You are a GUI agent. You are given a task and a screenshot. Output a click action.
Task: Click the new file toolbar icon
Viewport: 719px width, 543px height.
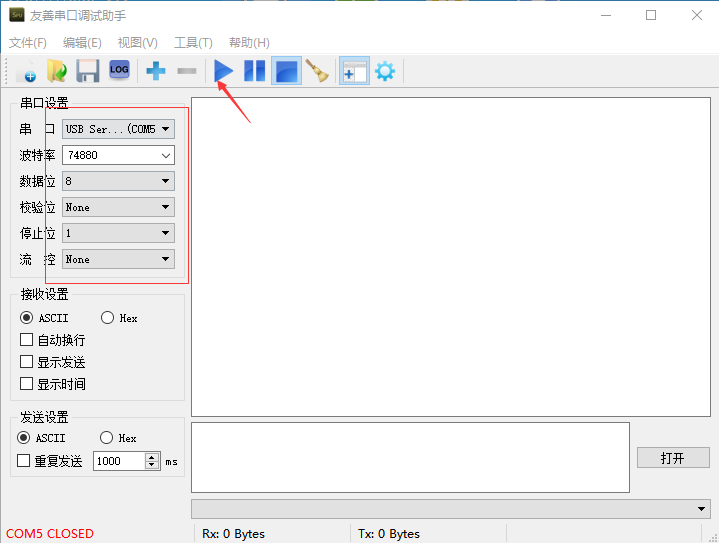tap(26, 71)
